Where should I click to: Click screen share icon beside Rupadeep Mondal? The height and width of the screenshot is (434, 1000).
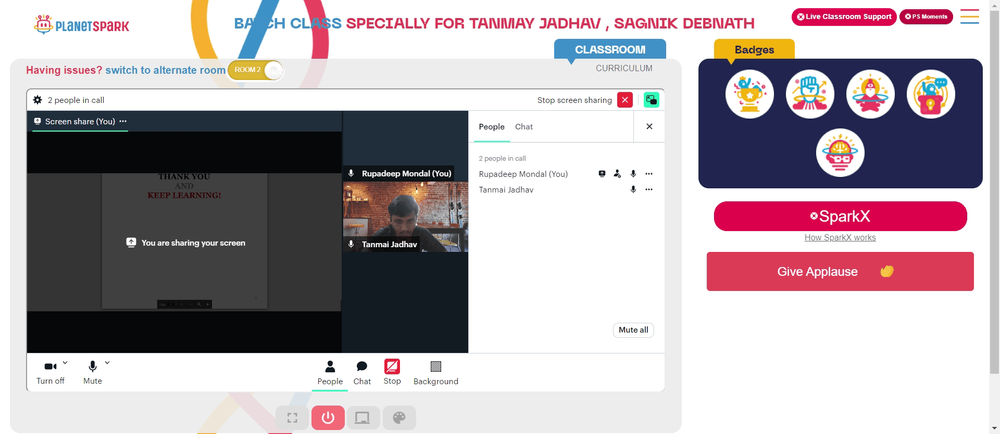601,173
